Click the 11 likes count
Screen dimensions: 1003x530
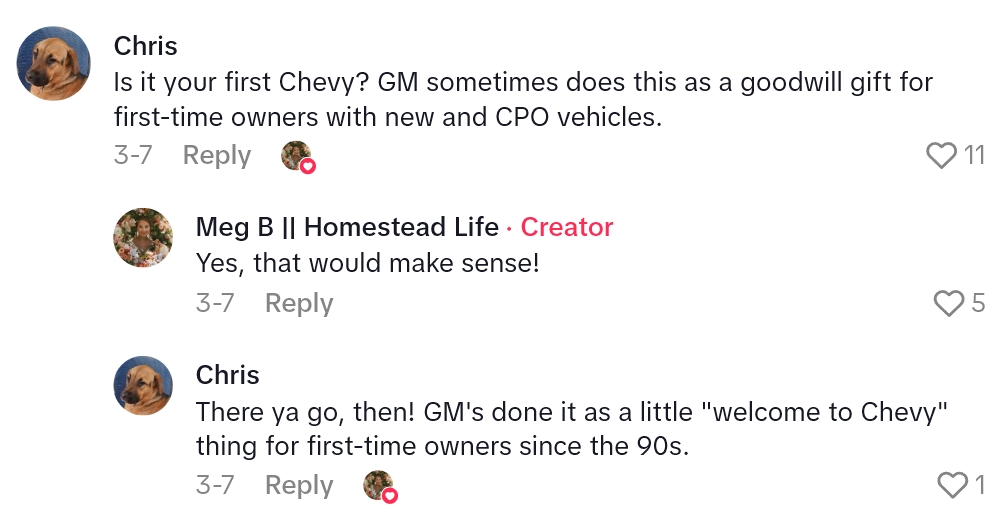975,155
